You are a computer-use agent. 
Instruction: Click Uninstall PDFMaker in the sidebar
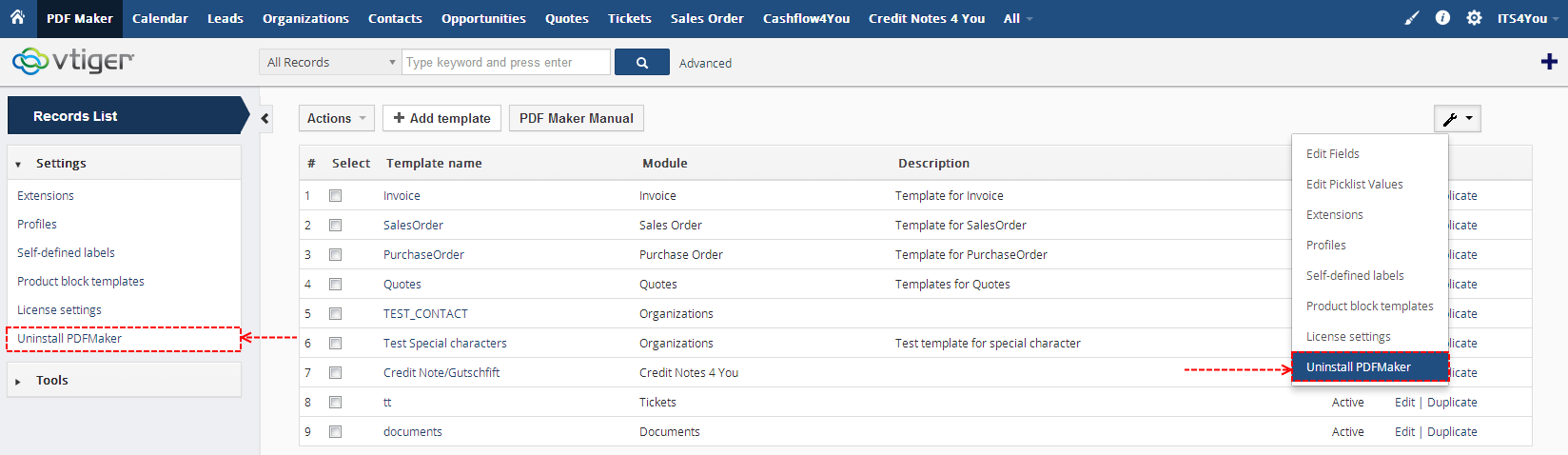point(69,338)
